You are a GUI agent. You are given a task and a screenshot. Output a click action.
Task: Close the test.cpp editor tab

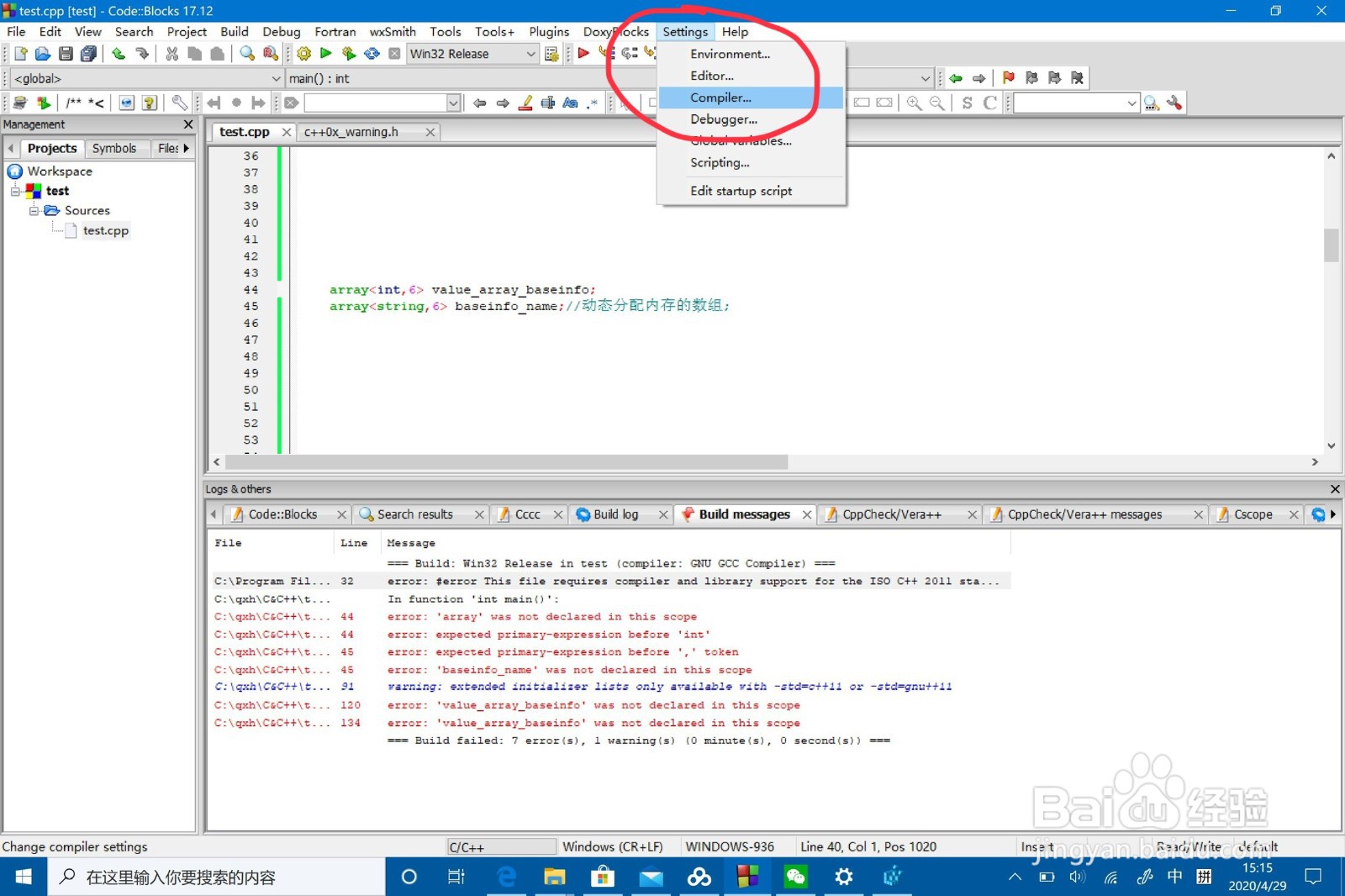coord(287,132)
